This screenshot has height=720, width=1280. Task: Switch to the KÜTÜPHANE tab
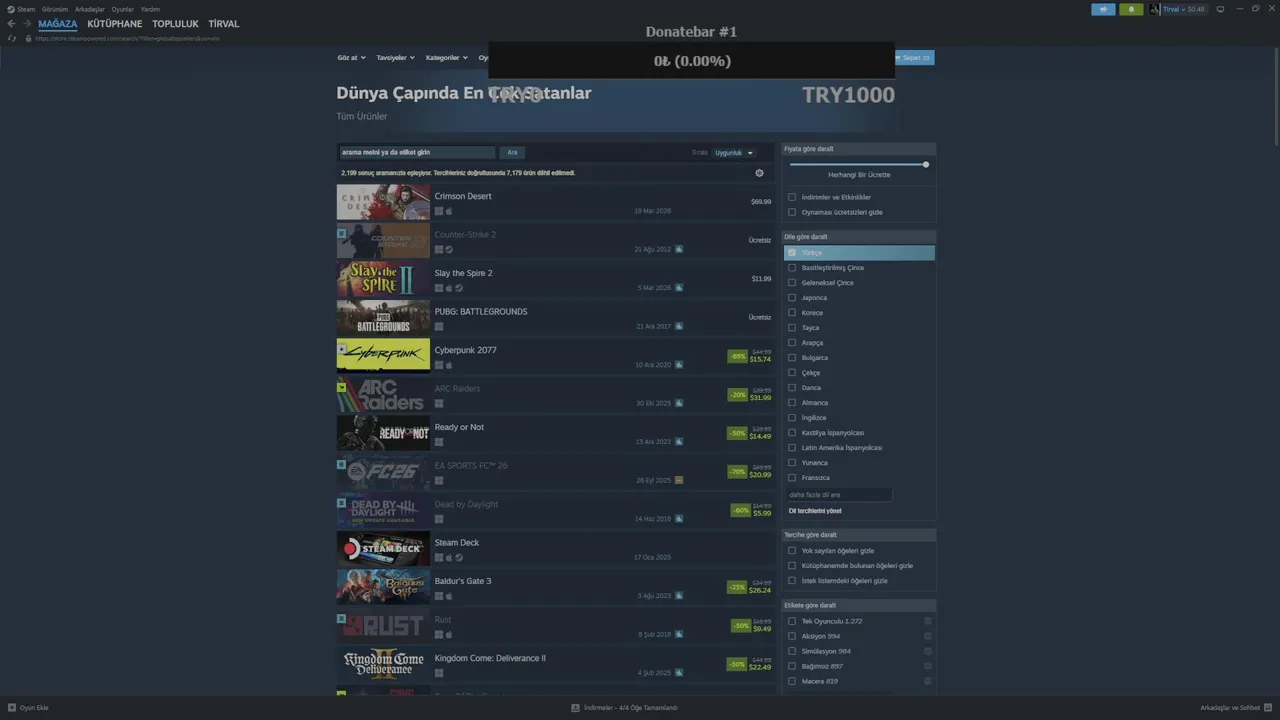pyautogui.click(x=115, y=24)
